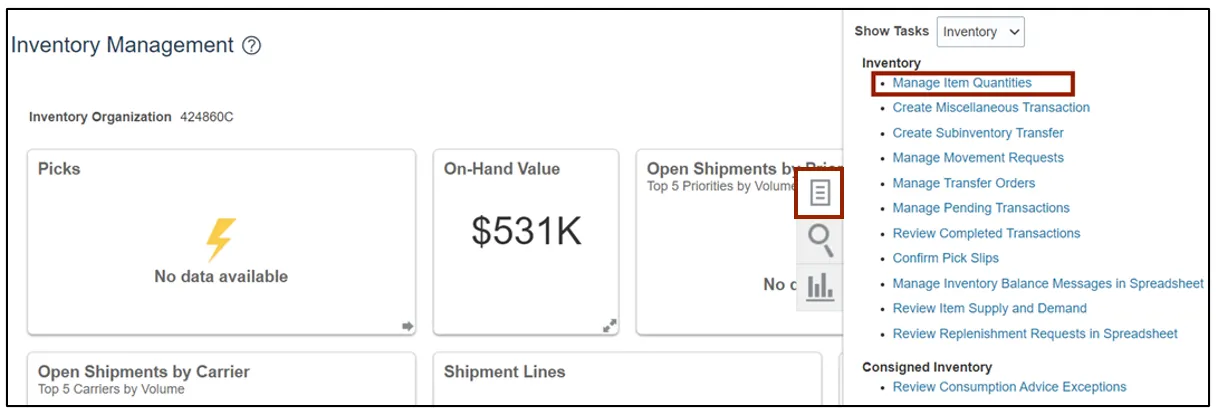Click Manage Pending Transactions link
1218x412 pixels.
tap(980, 208)
